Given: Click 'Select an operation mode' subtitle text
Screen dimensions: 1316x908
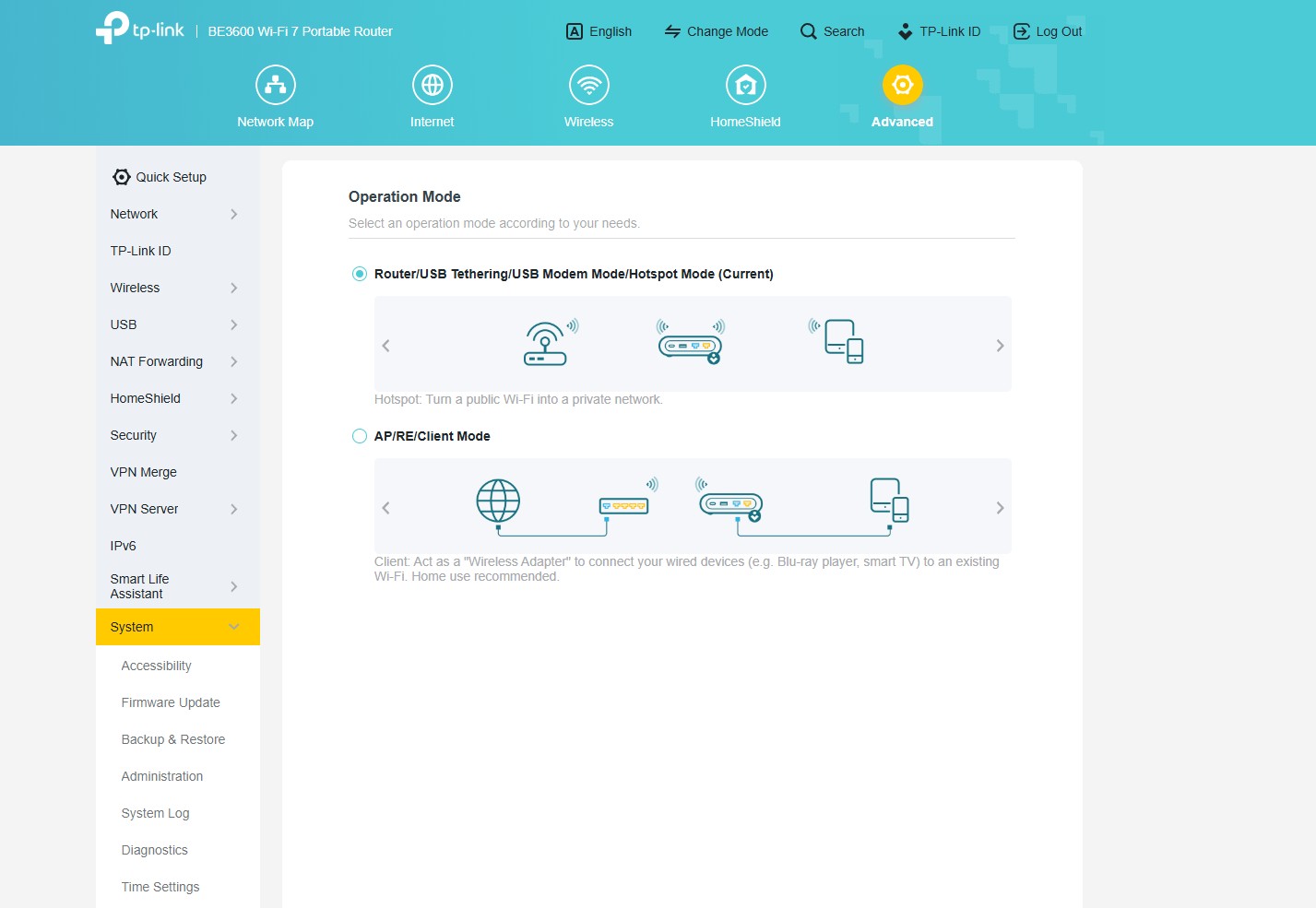Looking at the screenshot, I should pyautogui.click(x=494, y=223).
